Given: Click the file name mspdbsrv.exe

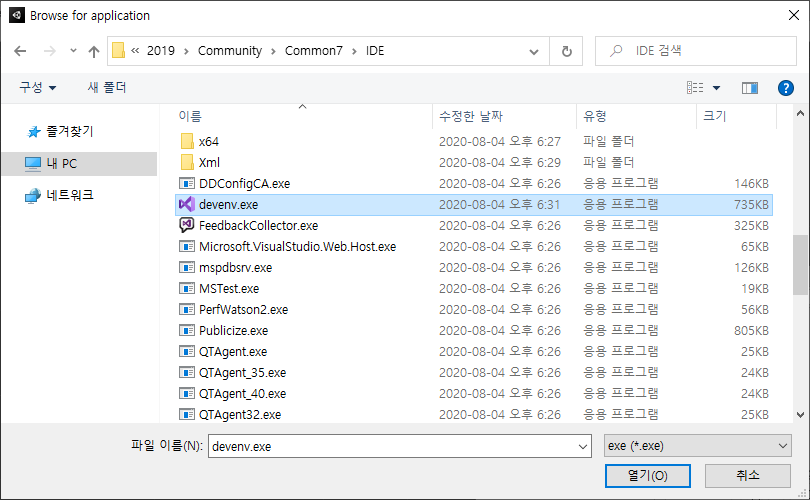Looking at the screenshot, I should [235, 268].
